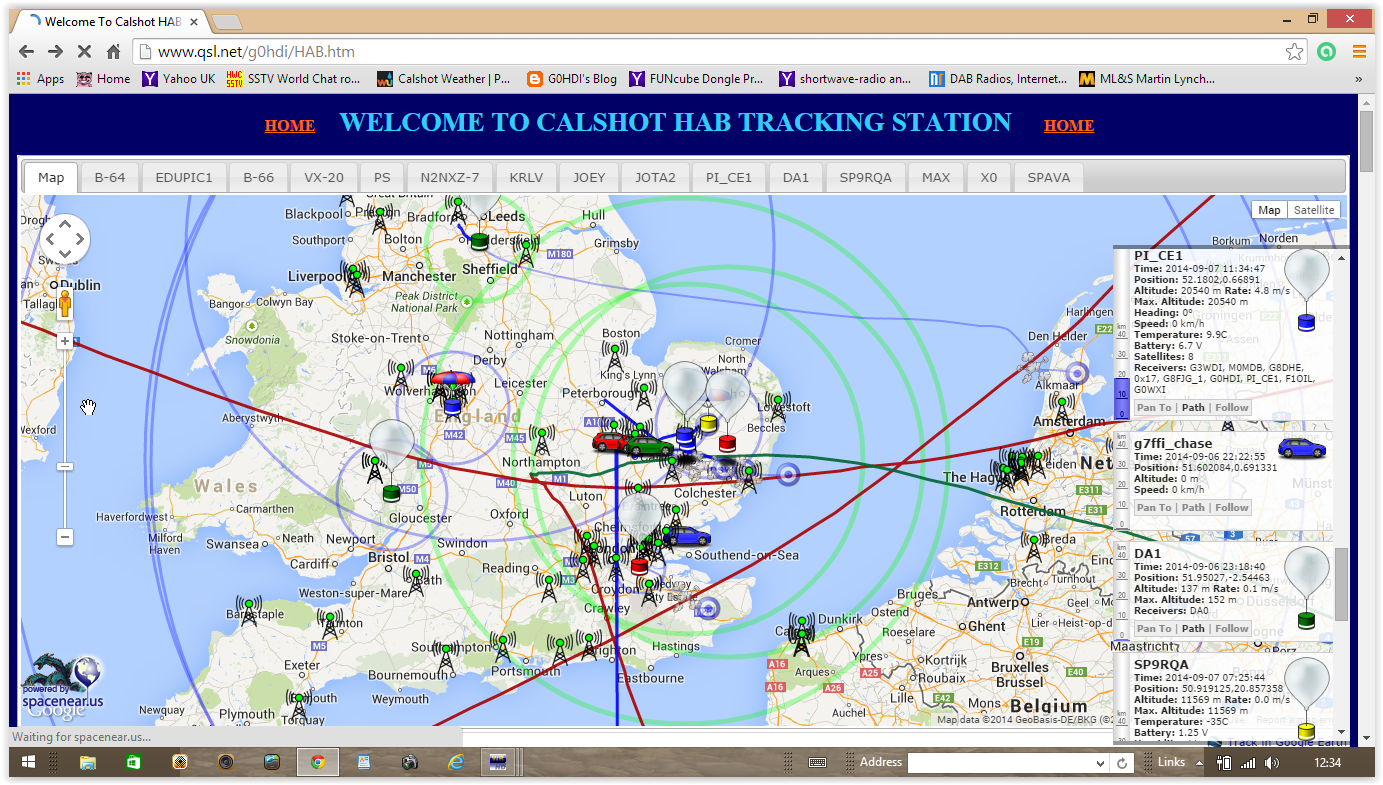Open a new browser tab
The image size is (1383, 785).
click(x=227, y=21)
